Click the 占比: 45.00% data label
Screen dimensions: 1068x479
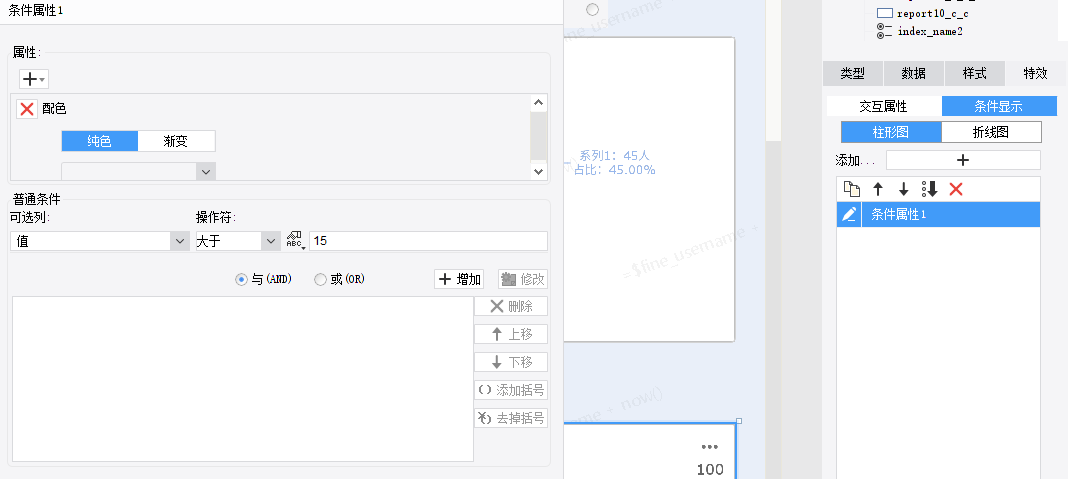615,170
